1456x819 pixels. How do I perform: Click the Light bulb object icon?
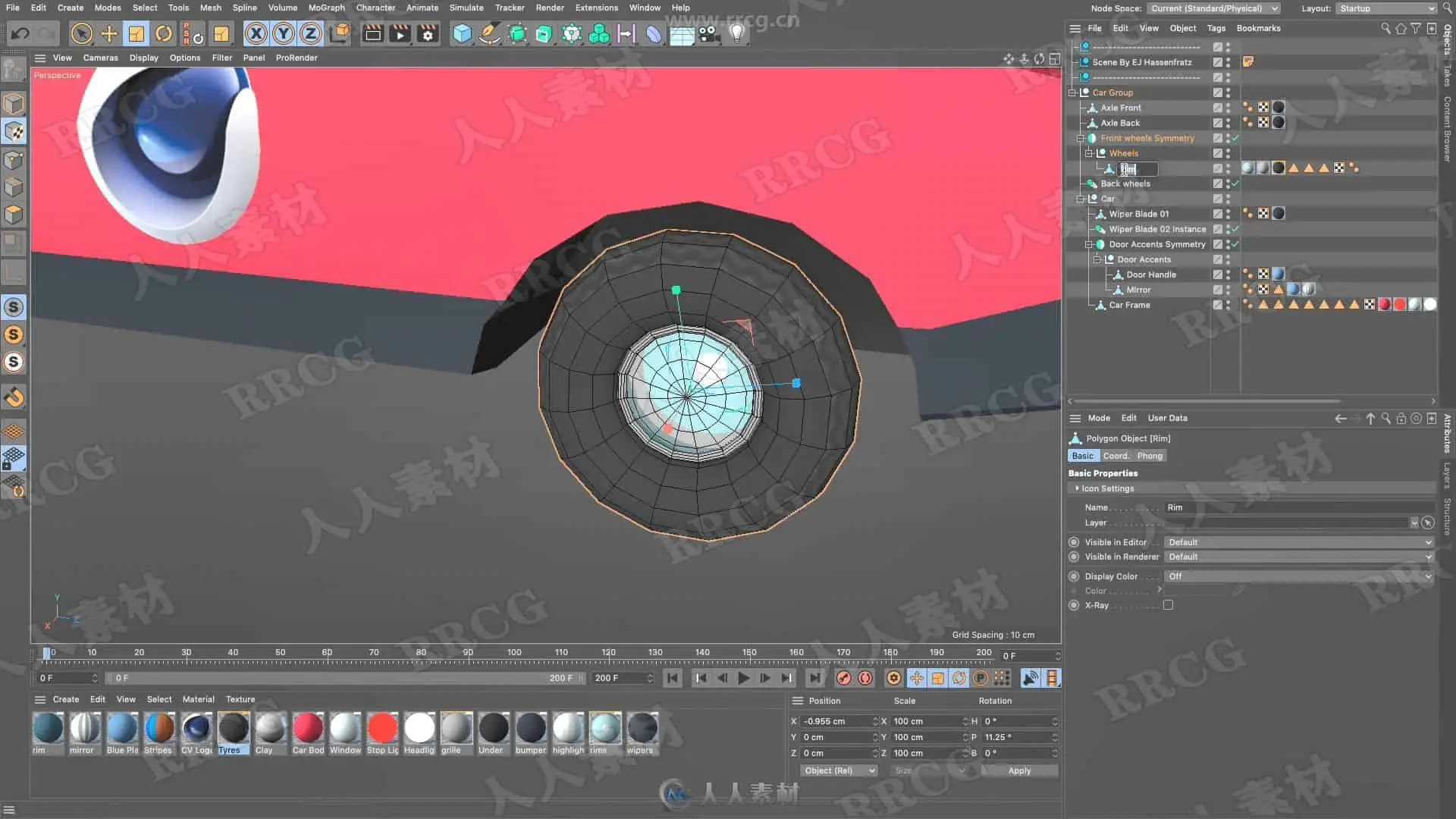point(736,33)
